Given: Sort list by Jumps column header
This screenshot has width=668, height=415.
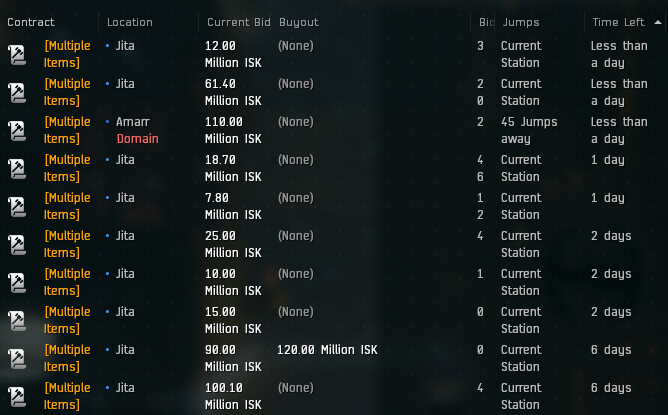Looking at the screenshot, I should click(521, 23).
